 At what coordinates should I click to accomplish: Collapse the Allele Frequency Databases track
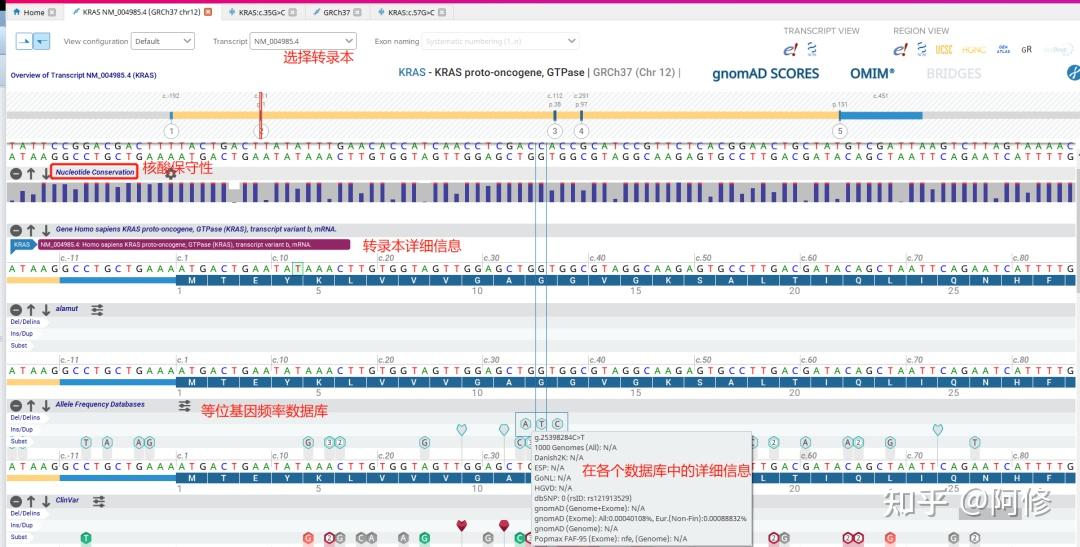(16, 406)
